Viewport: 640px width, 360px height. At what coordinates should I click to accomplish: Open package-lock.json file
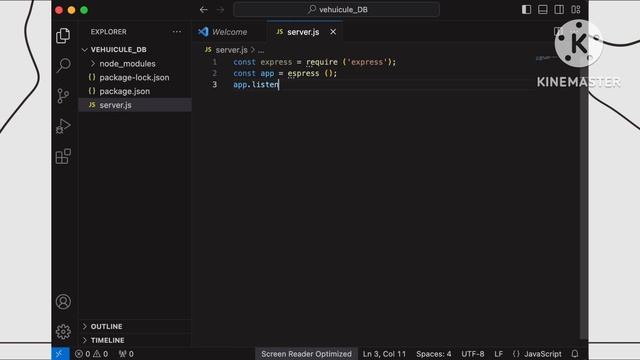[135, 78]
